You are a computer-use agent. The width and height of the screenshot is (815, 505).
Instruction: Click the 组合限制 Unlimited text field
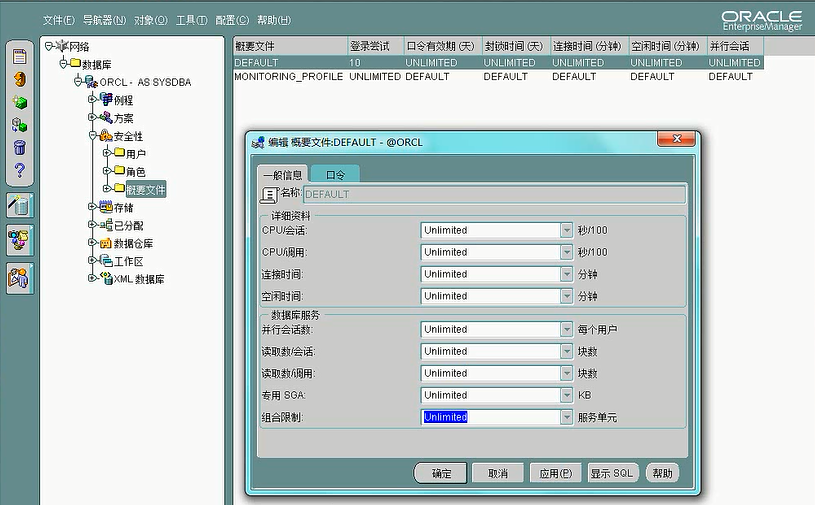click(x=490, y=417)
